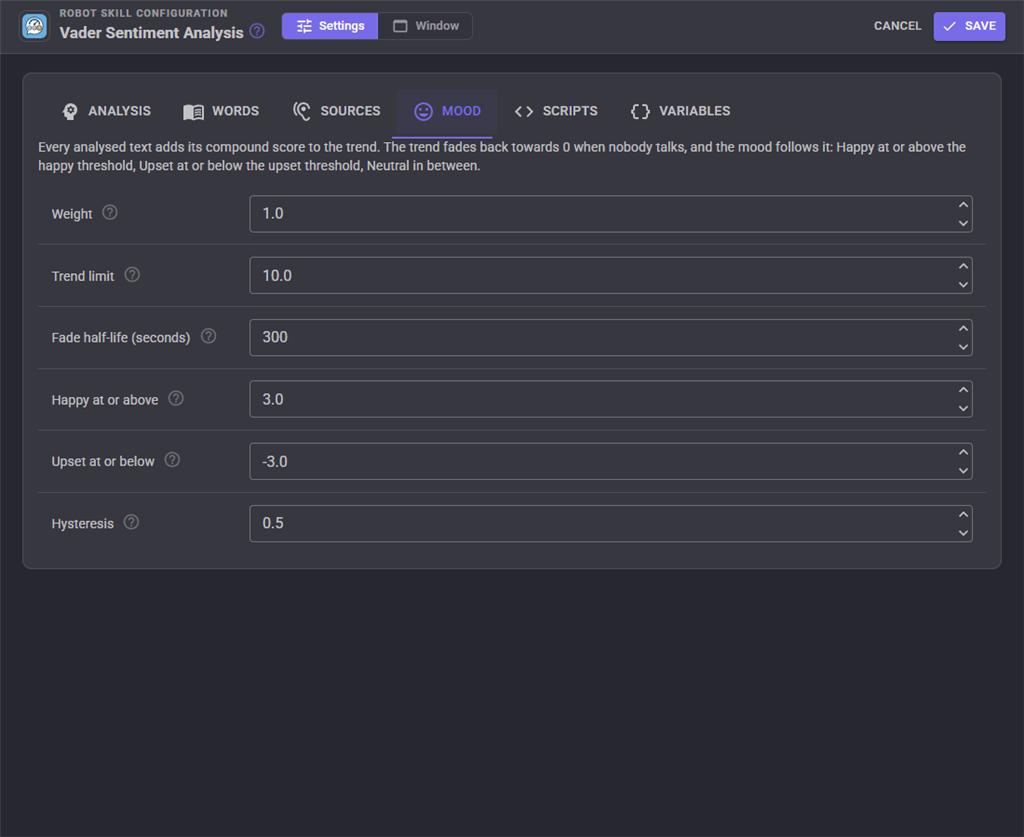Image resolution: width=1024 pixels, height=837 pixels.
Task: Click the Fade half-life input showing 300
Action: [x=611, y=338]
